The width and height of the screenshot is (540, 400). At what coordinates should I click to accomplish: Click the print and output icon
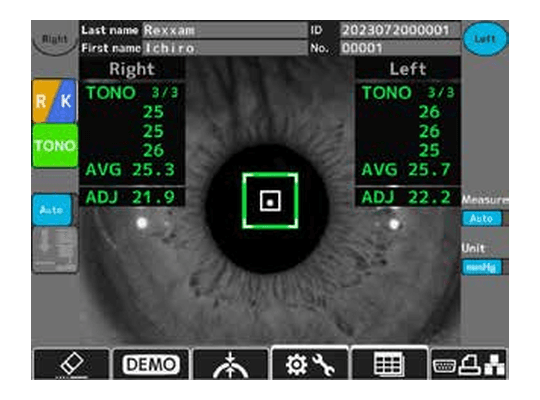pos(469,364)
